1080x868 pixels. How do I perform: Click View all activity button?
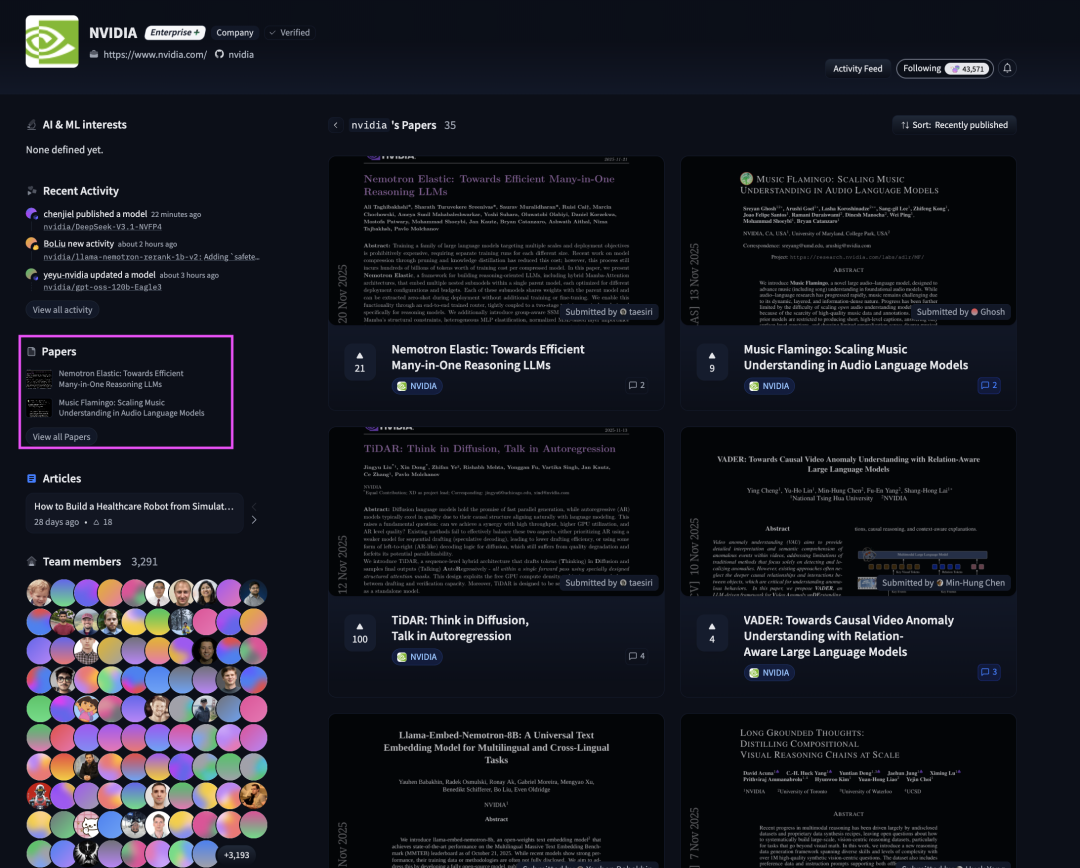click(62, 310)
